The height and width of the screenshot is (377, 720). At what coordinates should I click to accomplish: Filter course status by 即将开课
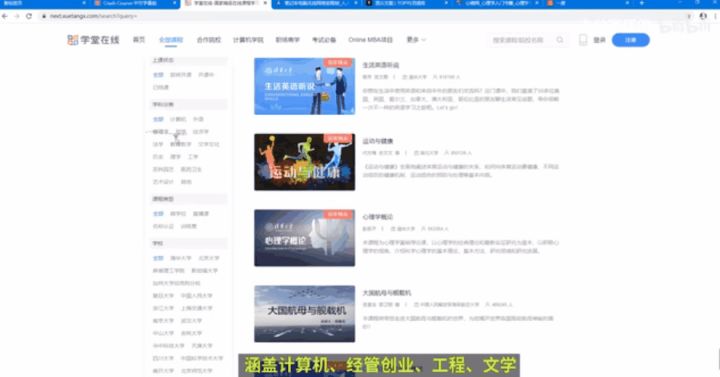(x=180, y=74)
